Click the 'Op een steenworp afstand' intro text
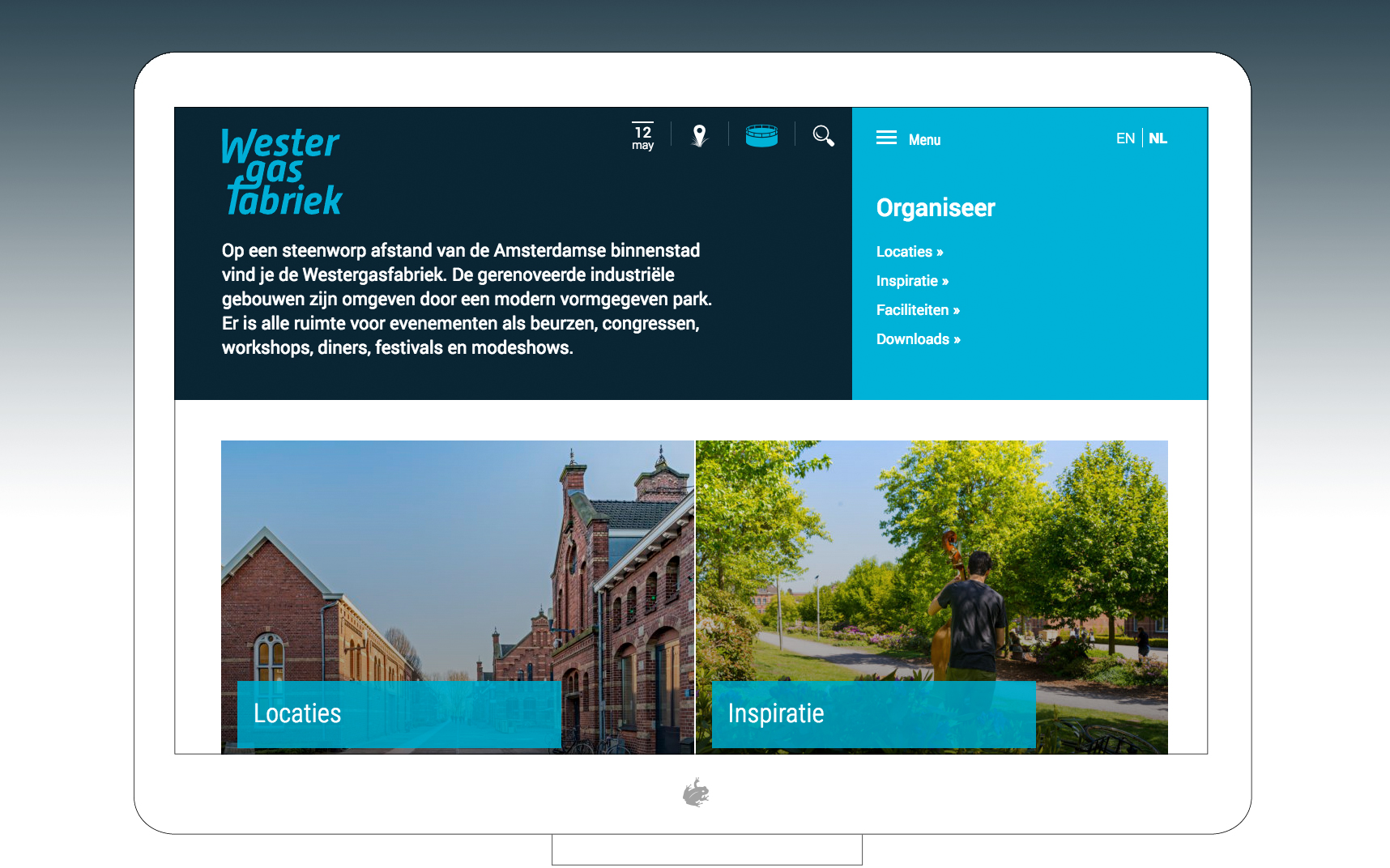This screenshot has height=868, width=1390. [467, 299]
